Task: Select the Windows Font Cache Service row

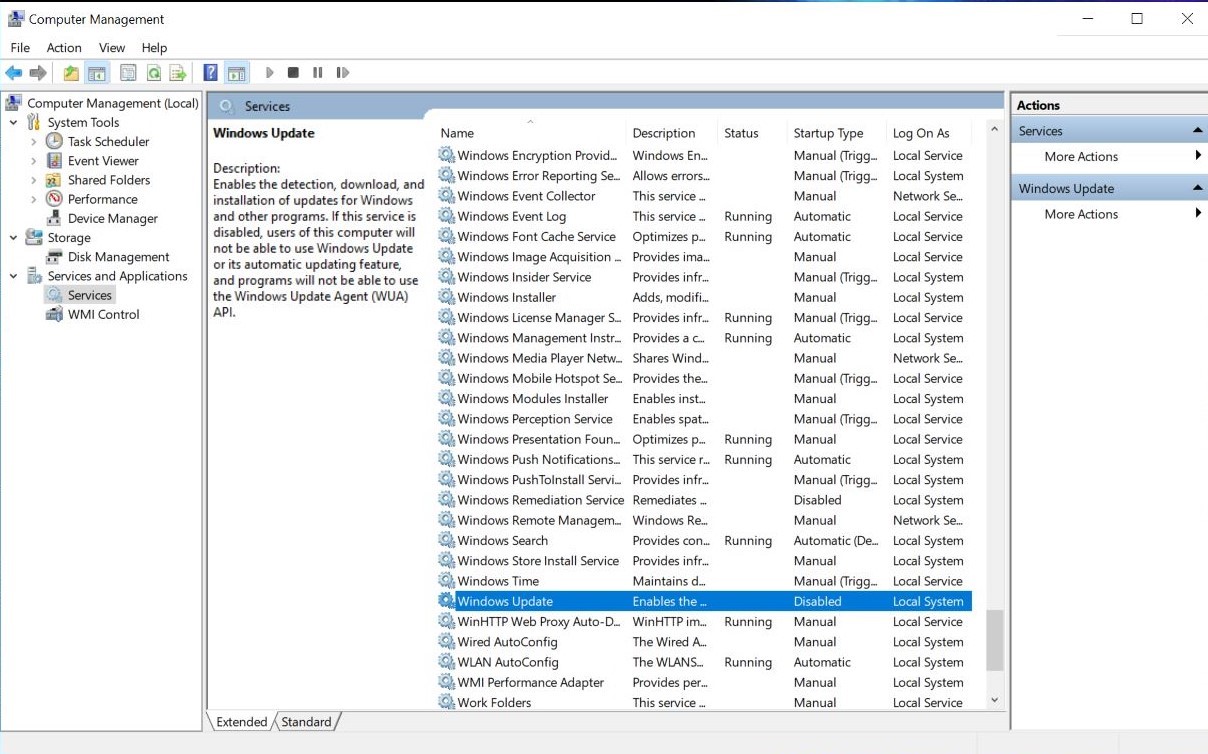Action: pyautogui.click(x=705, y=237)
